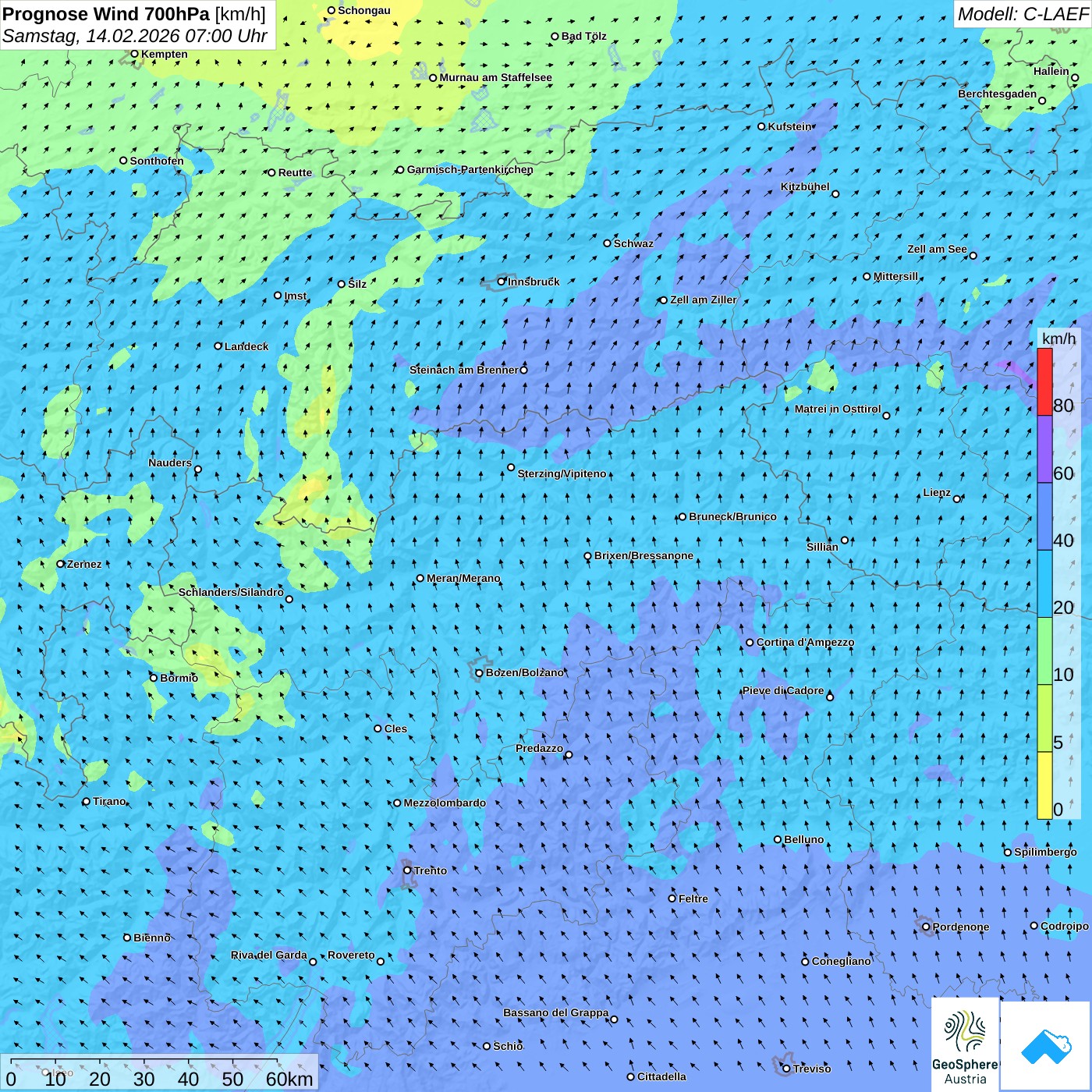
Task: Click the 'Pieve di Cadore' label
Action: [782, 690]
